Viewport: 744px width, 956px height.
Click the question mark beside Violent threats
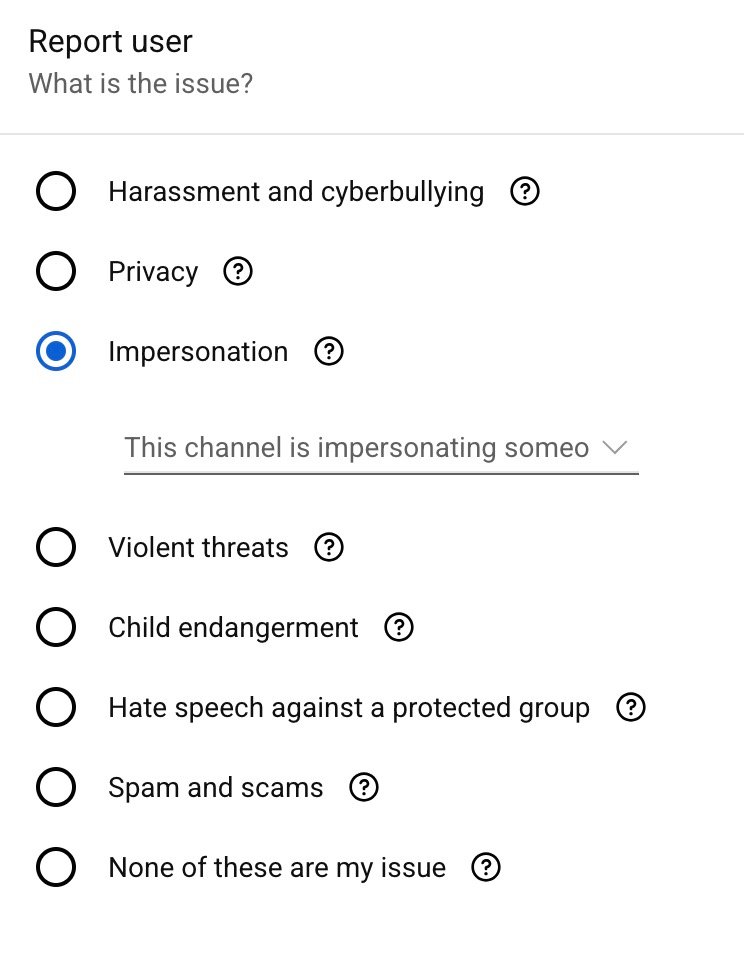point(329,547)
